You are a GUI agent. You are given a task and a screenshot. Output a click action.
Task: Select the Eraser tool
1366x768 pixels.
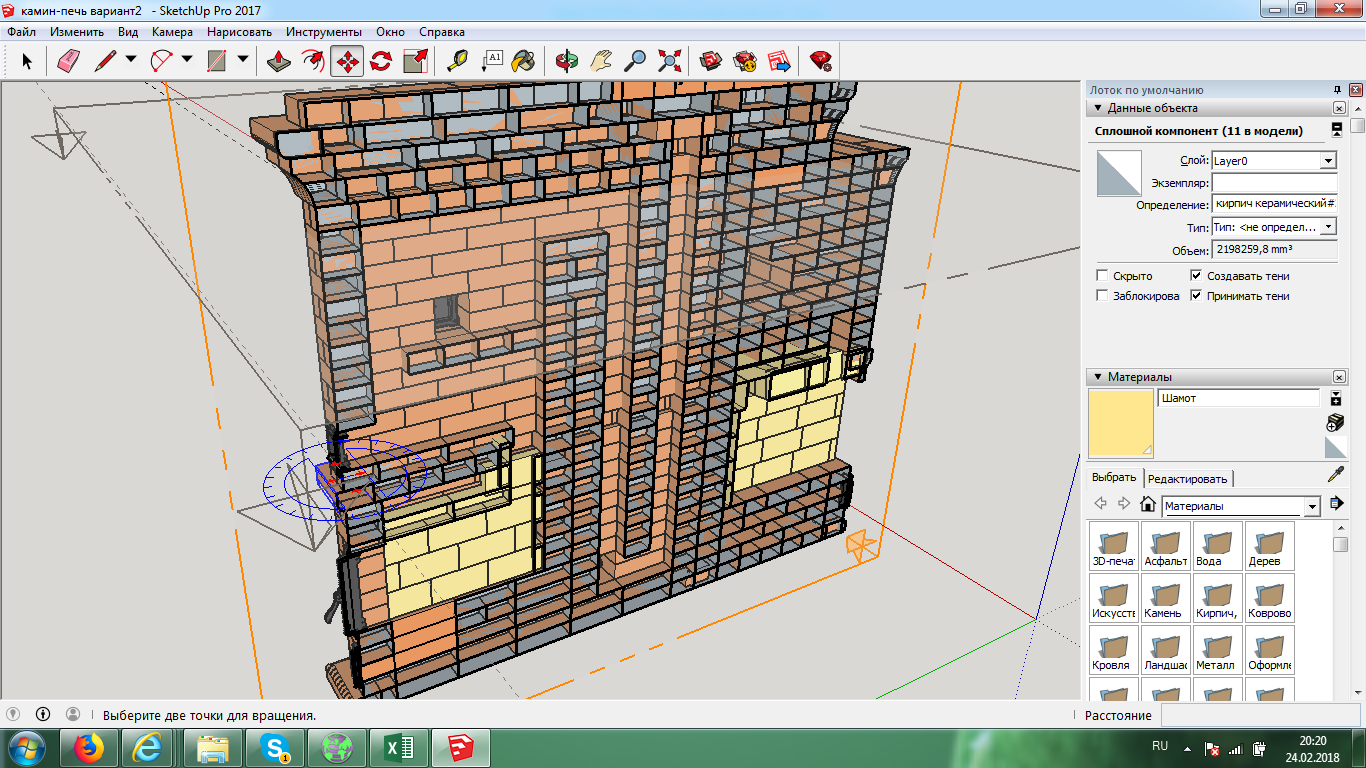click(68, 61)
